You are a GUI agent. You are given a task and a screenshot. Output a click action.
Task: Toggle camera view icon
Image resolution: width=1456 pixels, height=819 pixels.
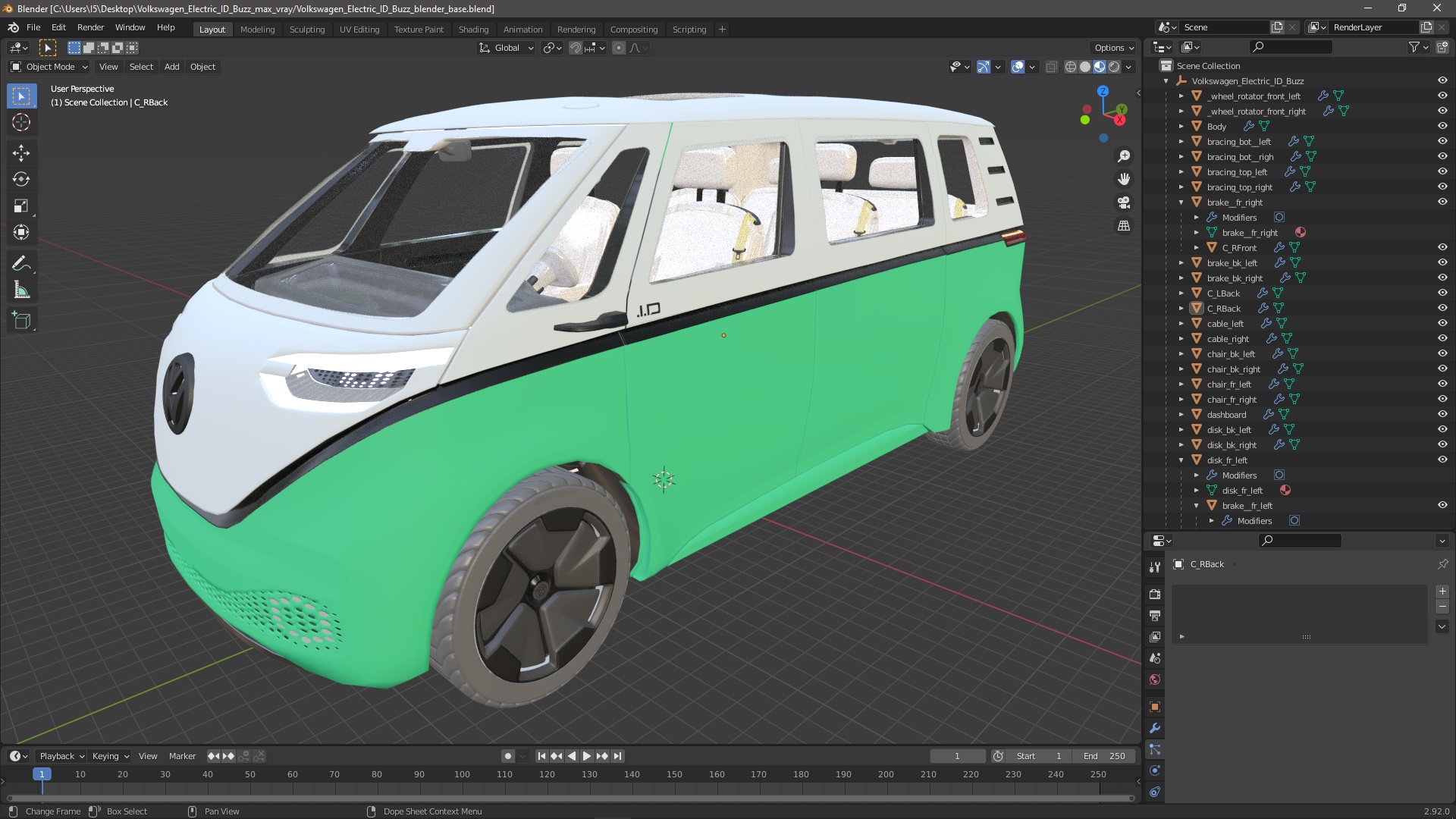point(1124,202)
